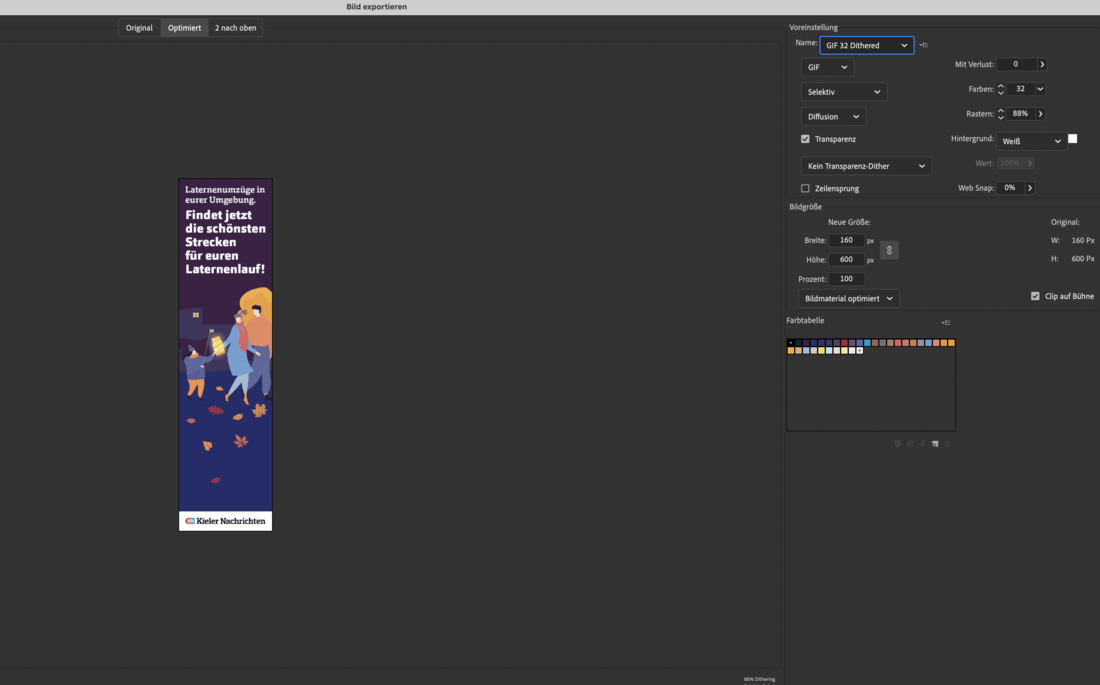Open the Bildmaterial optimiert dropdown

point(849,298)
